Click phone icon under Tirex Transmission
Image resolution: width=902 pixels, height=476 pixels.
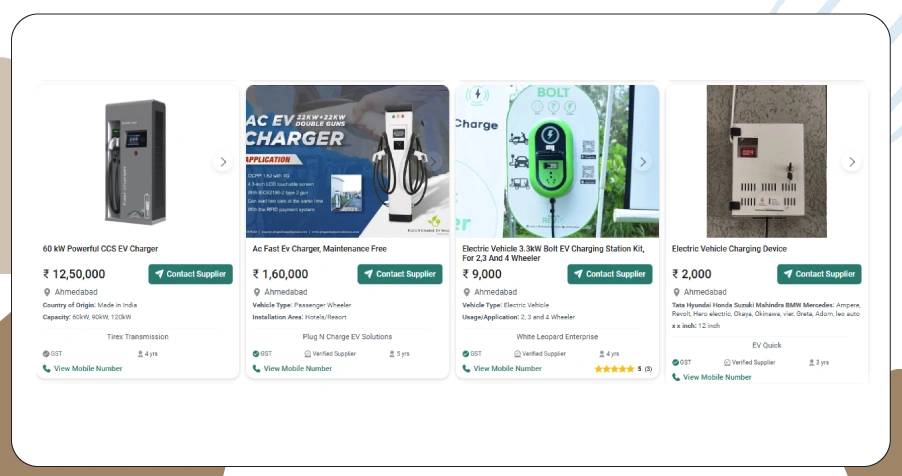[x=47, y=368]
